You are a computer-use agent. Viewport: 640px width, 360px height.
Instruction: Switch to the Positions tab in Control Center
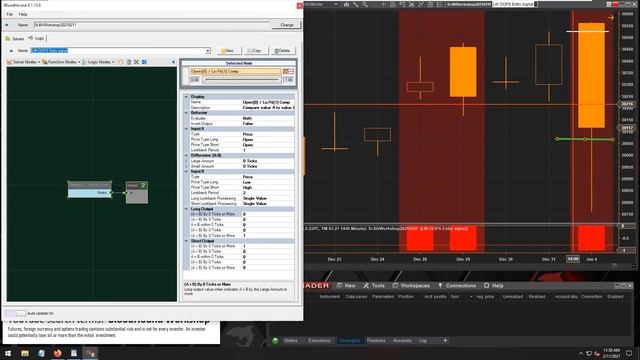tap(376, 340)
